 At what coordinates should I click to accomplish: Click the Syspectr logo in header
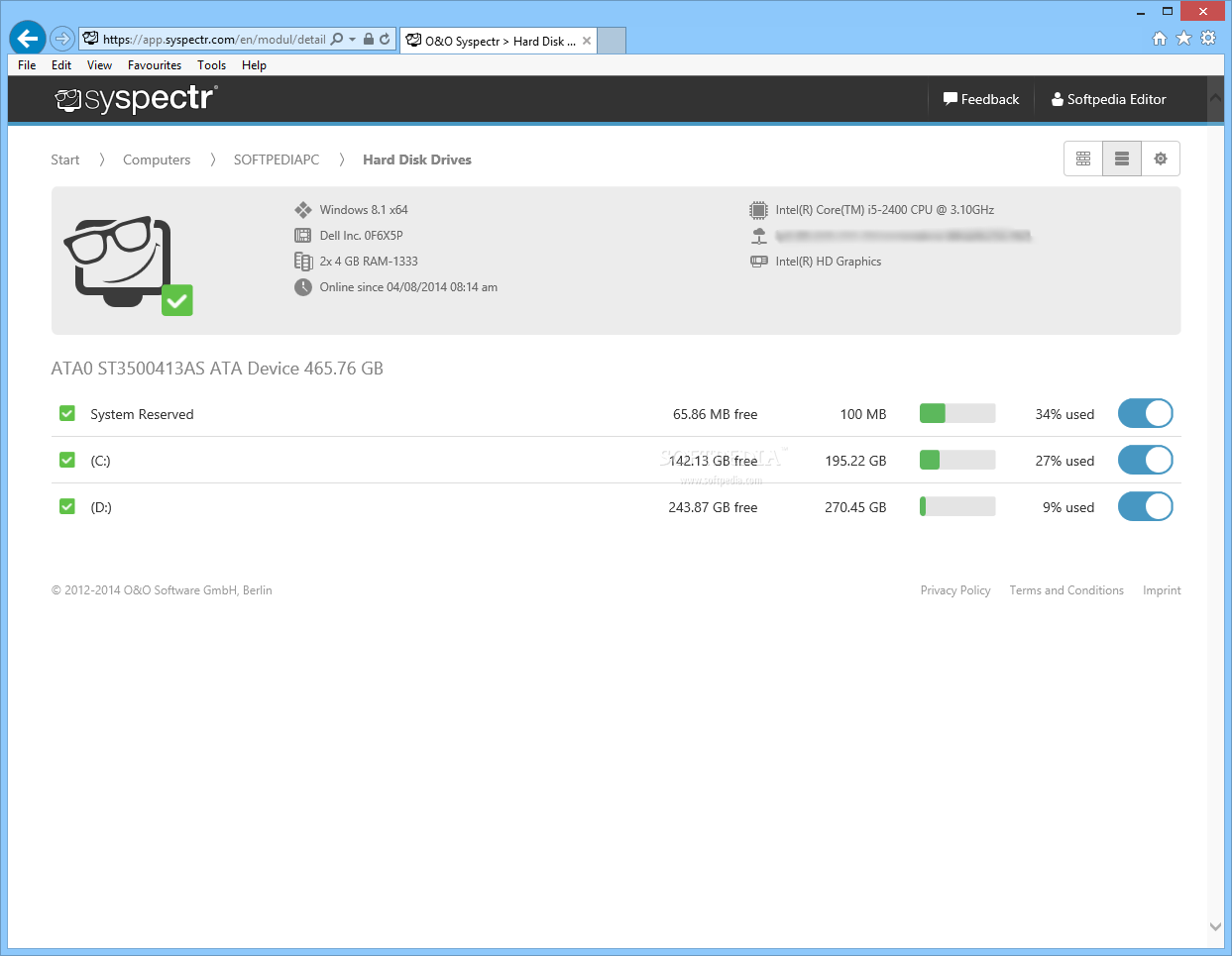(x=135, y=99)
